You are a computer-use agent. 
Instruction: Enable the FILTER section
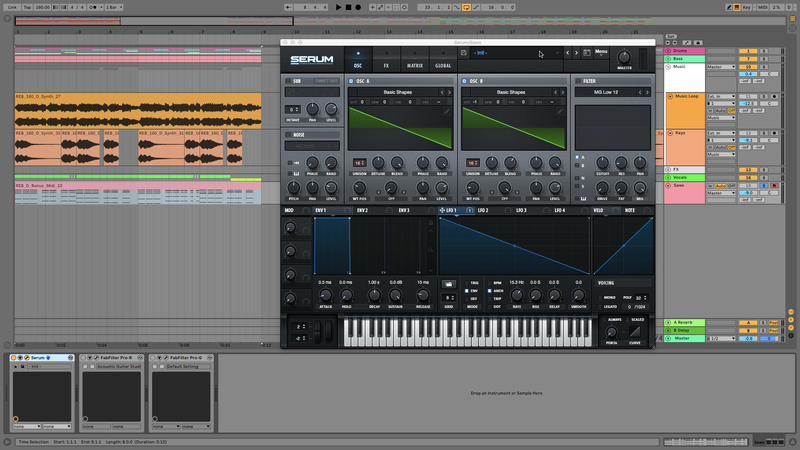(578, 81)
